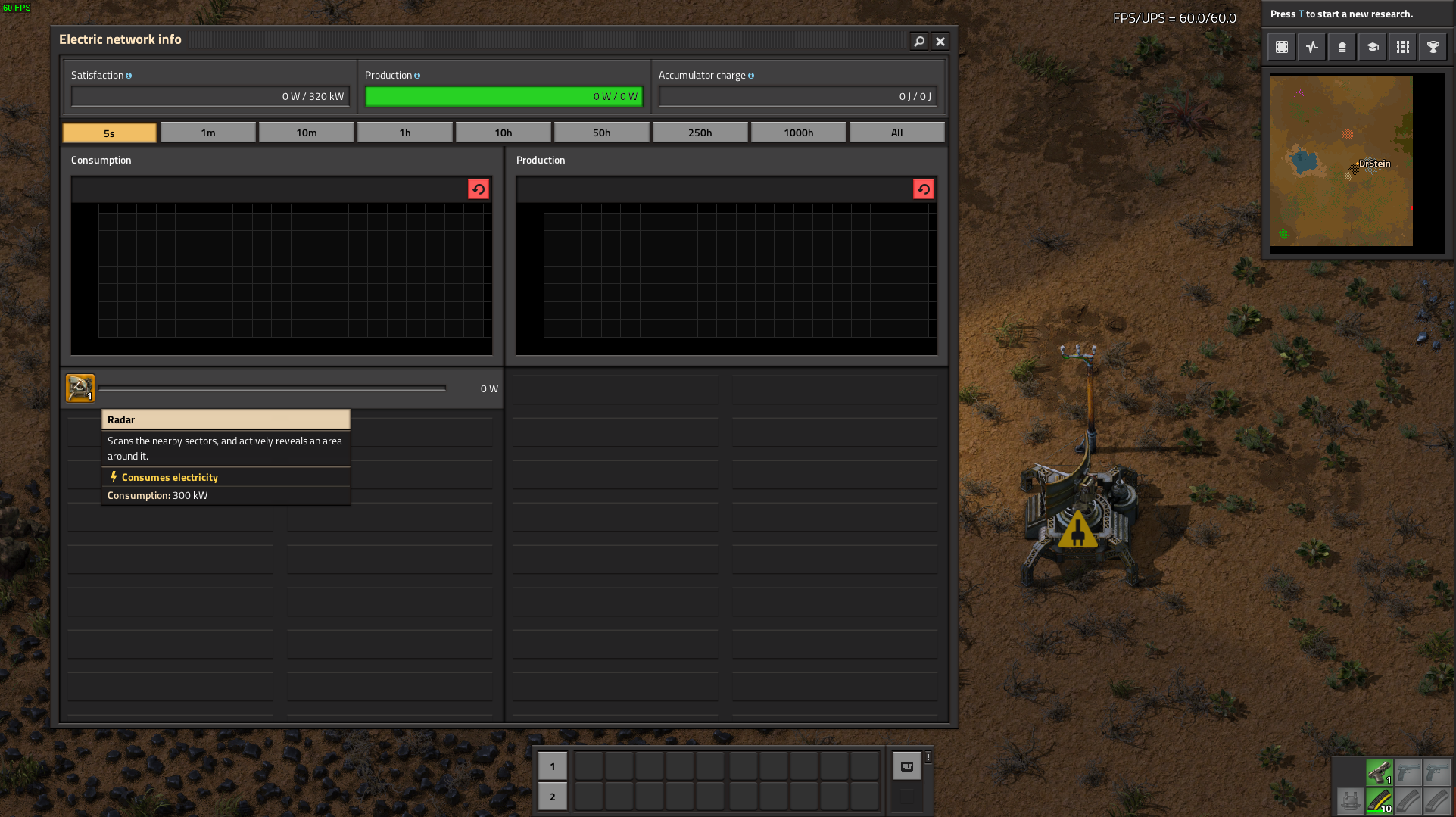The width and height of the screenshot is (1456, 817).
Task: Toggle the ALT mode shortcut button
Action: tap(907, 766)
